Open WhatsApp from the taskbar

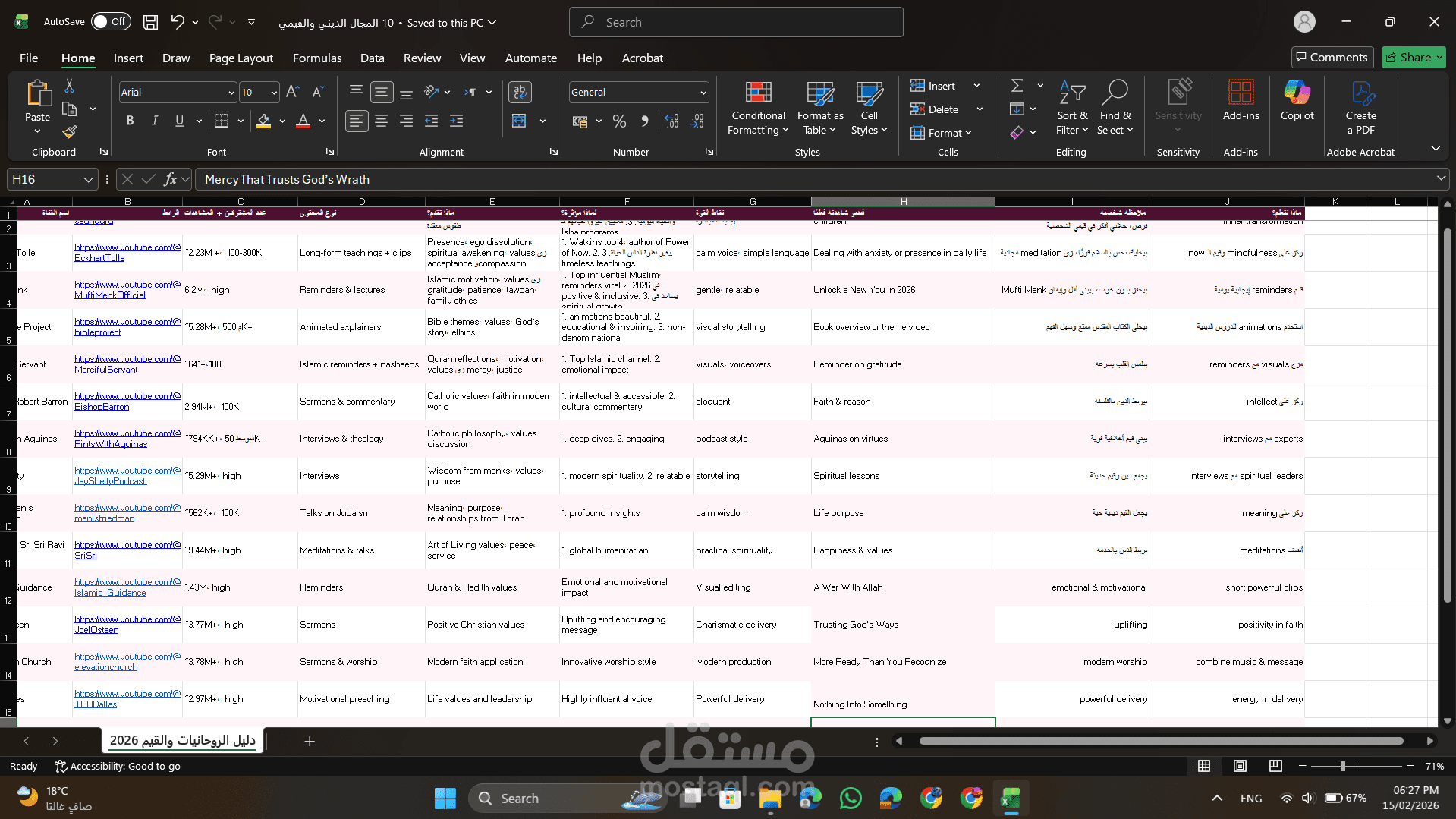[851, 799]
